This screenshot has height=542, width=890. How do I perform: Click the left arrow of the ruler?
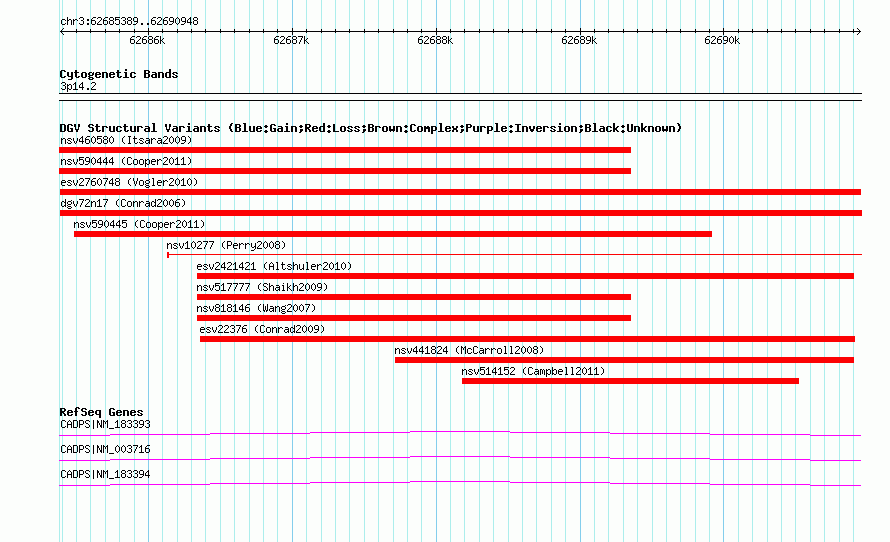point(62,32)
